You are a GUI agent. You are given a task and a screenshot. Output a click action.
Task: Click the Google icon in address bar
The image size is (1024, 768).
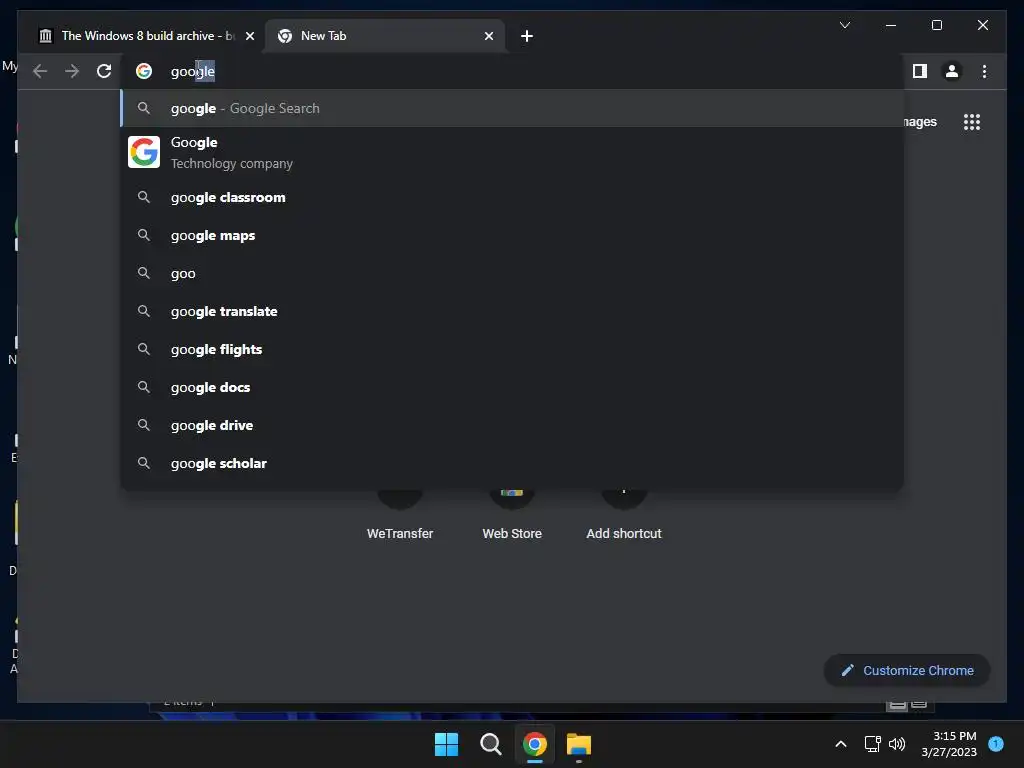point(144,71)
